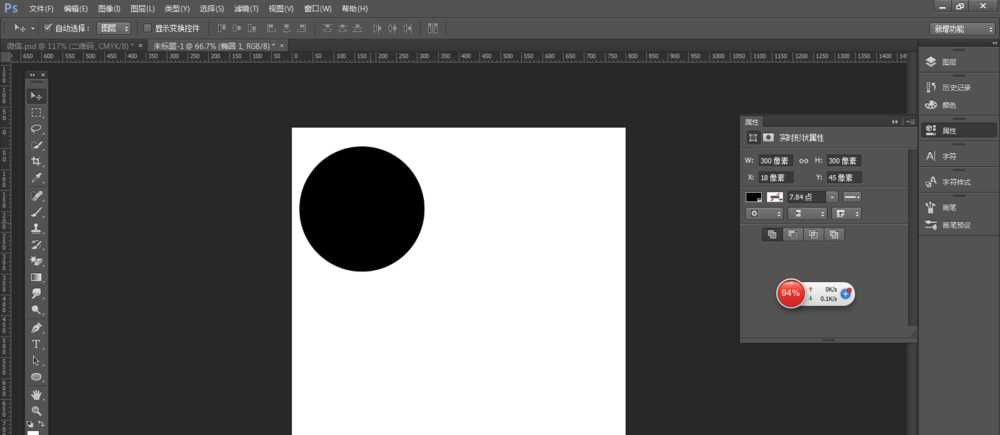Screen dimensions: 1000x435
Task: Choose the Horizontal Type tool (T)
Action: click(36, 344)
